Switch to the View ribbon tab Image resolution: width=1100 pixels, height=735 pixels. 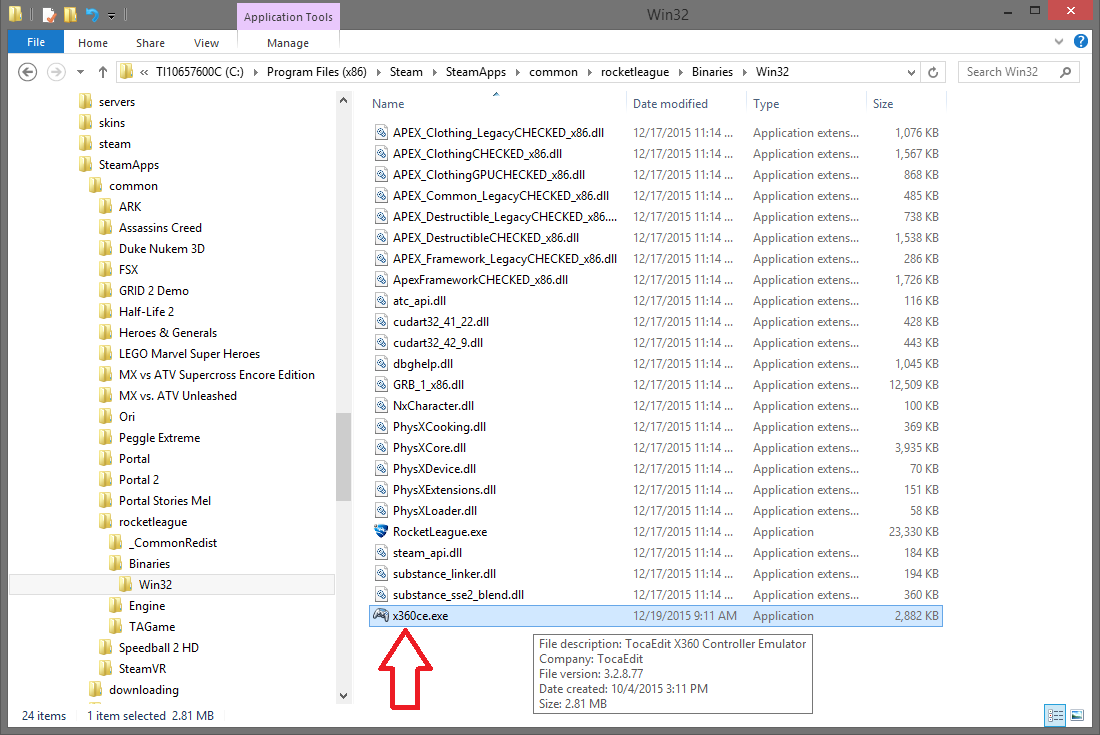[x=206, y=43]
